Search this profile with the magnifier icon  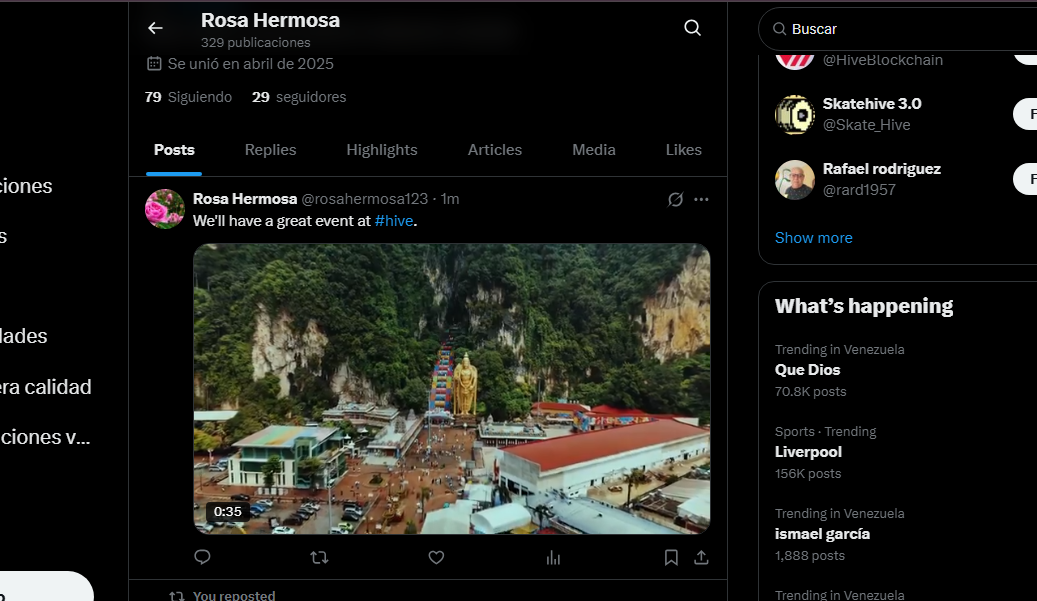[692, 28]
